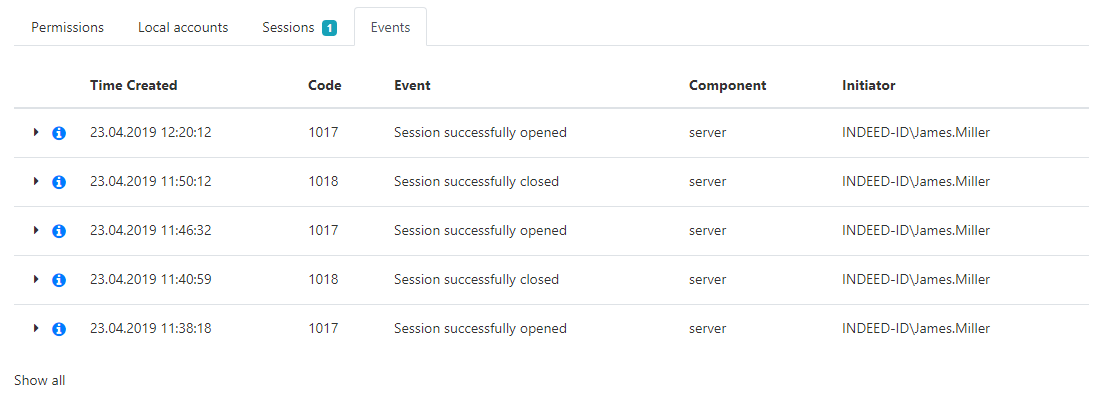Expand the 11:50:12 session closed row

[x=36, y=181]
